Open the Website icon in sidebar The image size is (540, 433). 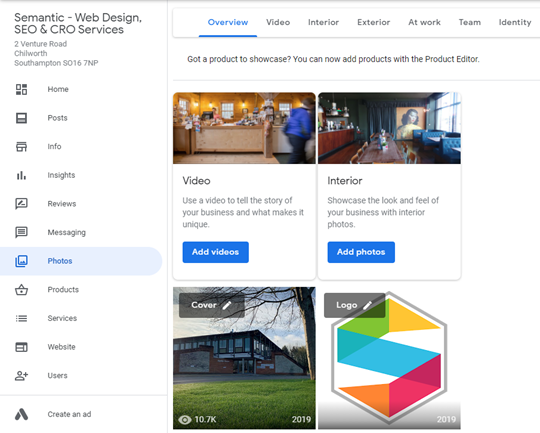pyautogui.click(x=21, y=347)
